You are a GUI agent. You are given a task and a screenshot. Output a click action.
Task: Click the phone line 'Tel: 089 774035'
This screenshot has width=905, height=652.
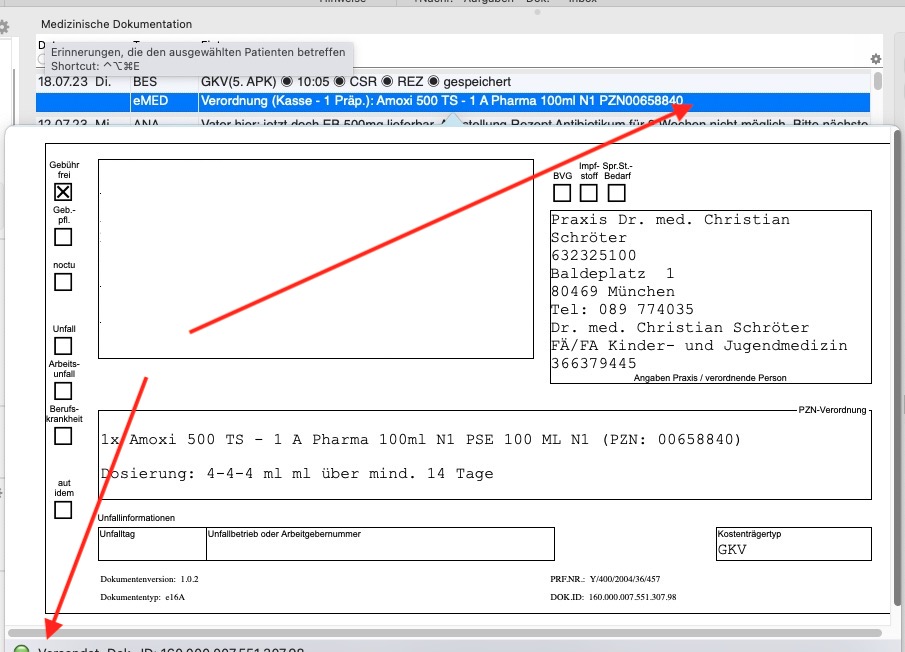(622, 309)
